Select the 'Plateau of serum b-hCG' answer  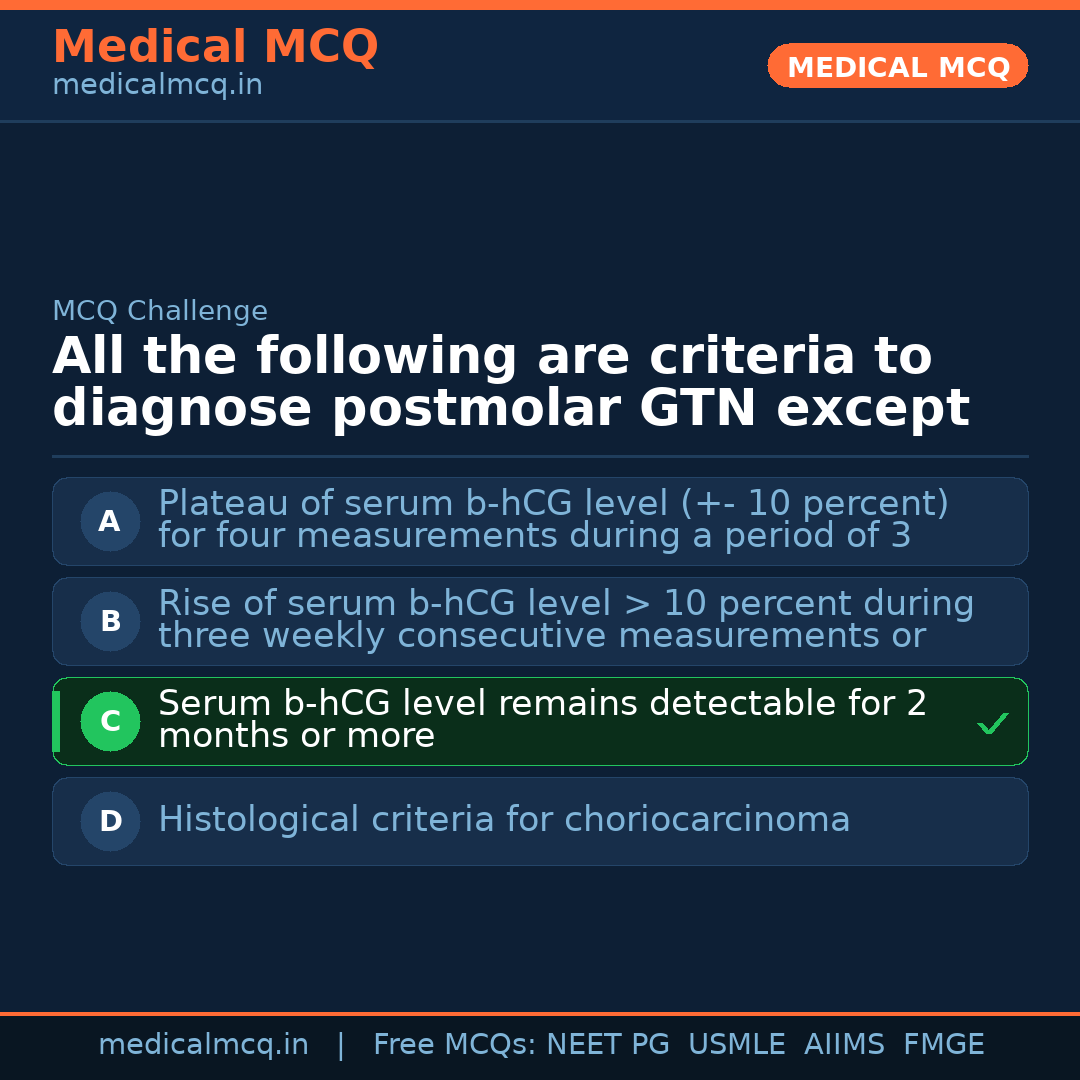click(553, 520)
